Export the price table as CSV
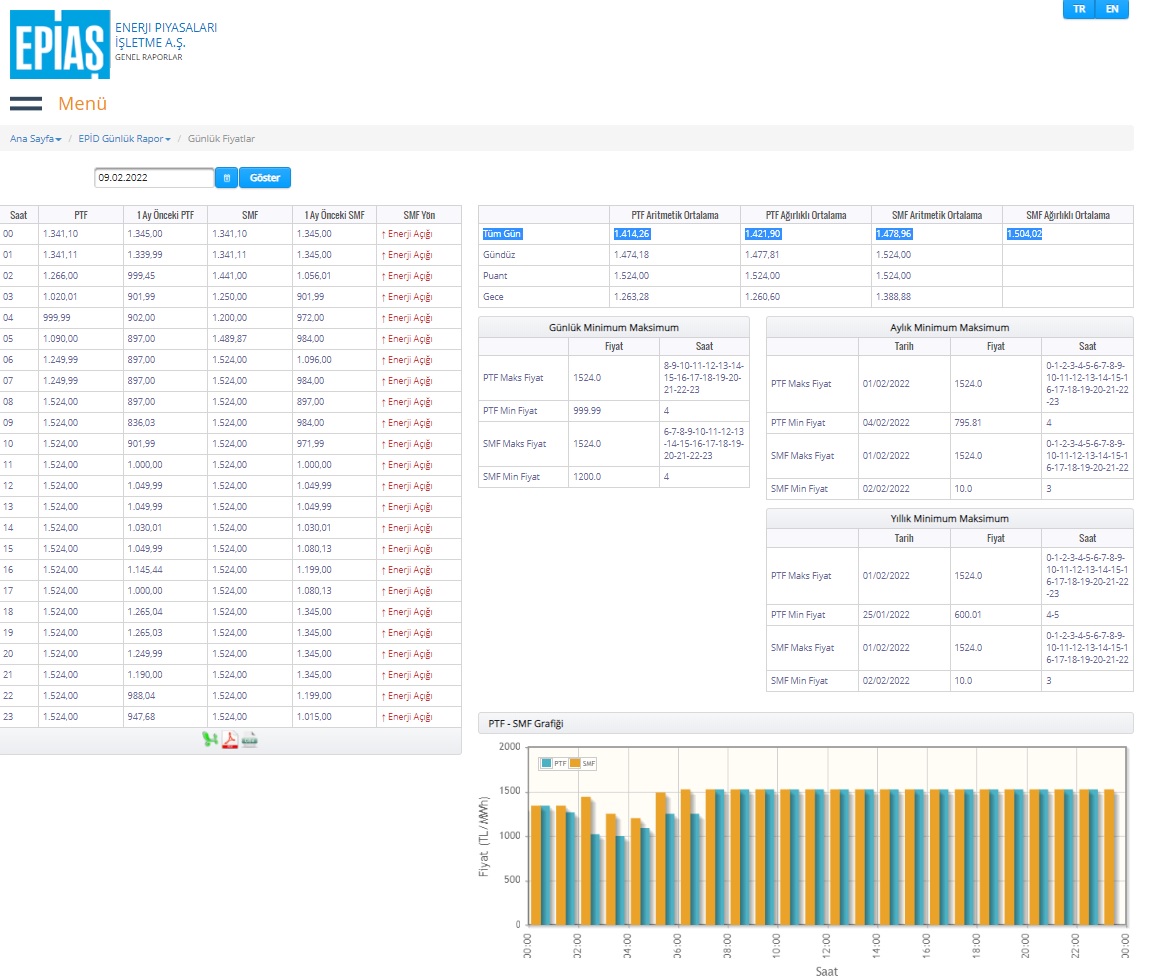This screenshot has width=1152, height=980. 250,740
